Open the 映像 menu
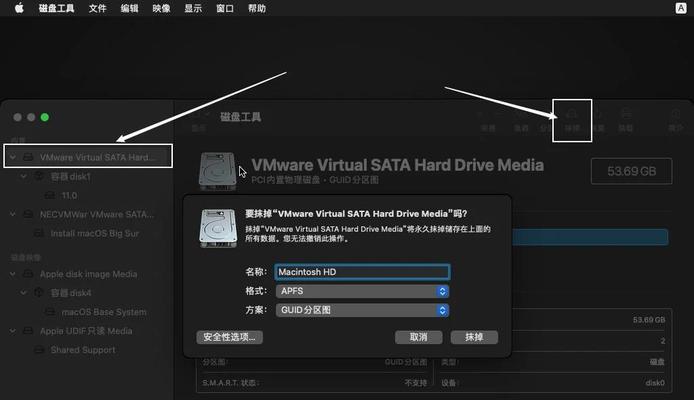694x400 pixels. click(161, 8)
